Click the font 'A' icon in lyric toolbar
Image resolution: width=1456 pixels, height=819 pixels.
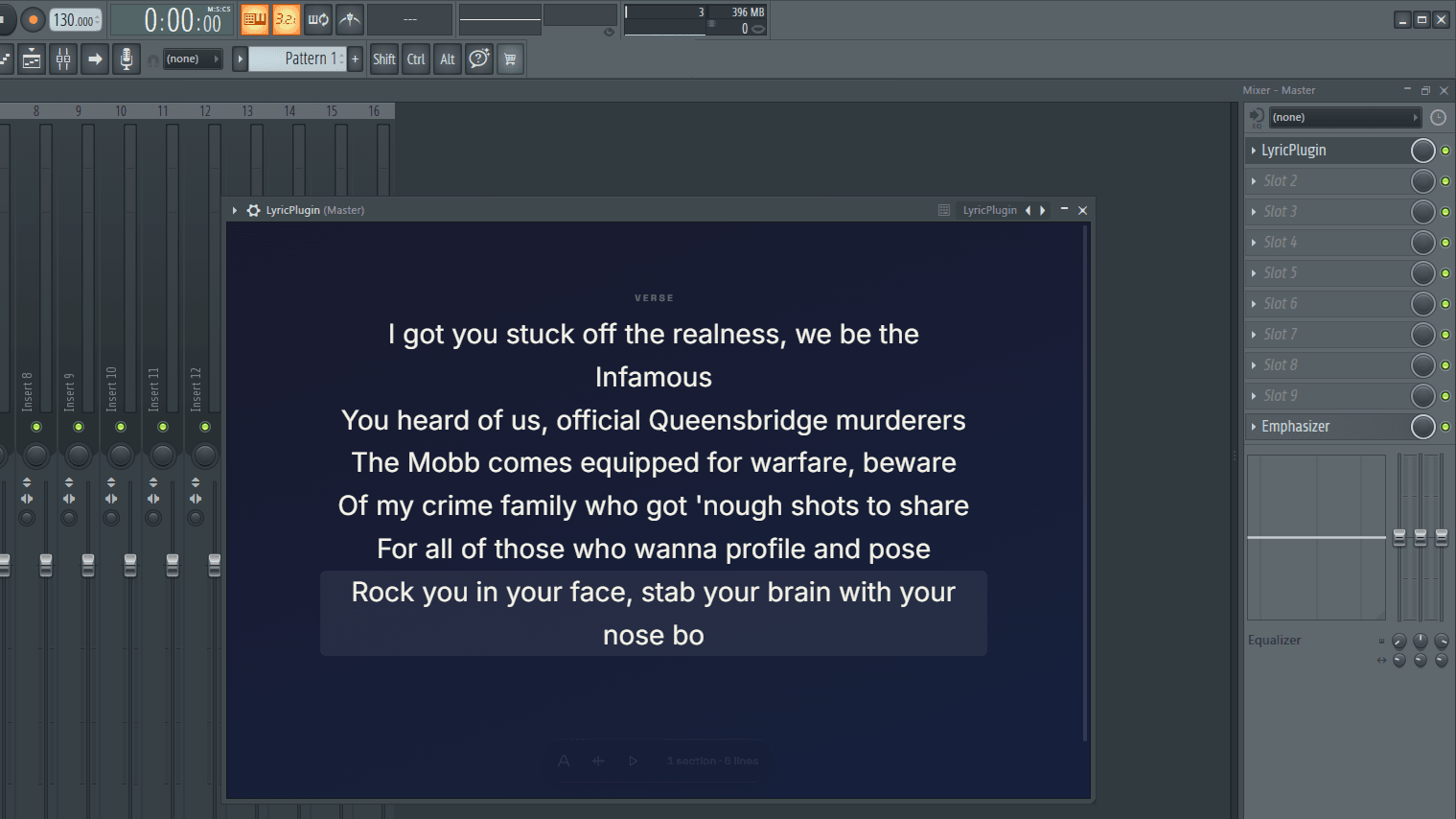tap(564, 760)
